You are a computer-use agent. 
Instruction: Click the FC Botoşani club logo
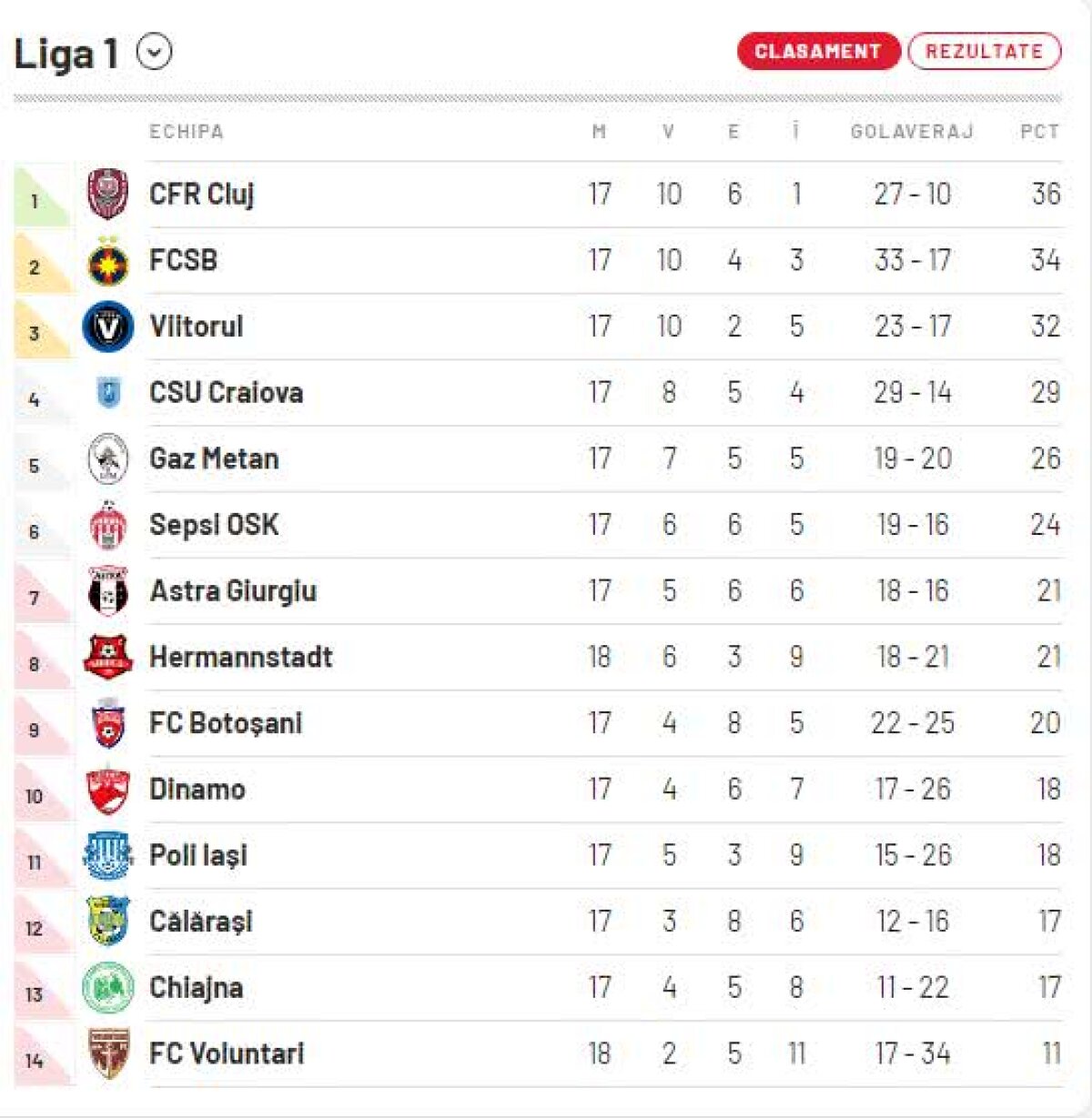(107, 723)
